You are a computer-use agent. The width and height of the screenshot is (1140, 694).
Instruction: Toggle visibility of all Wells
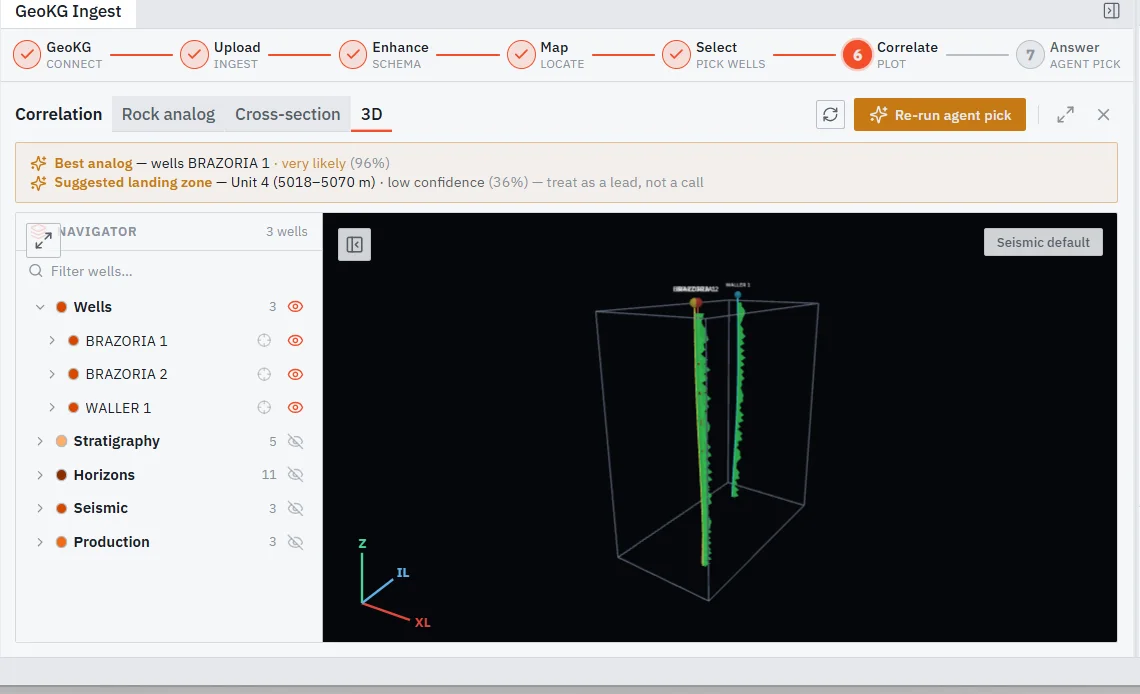[295, 307]
